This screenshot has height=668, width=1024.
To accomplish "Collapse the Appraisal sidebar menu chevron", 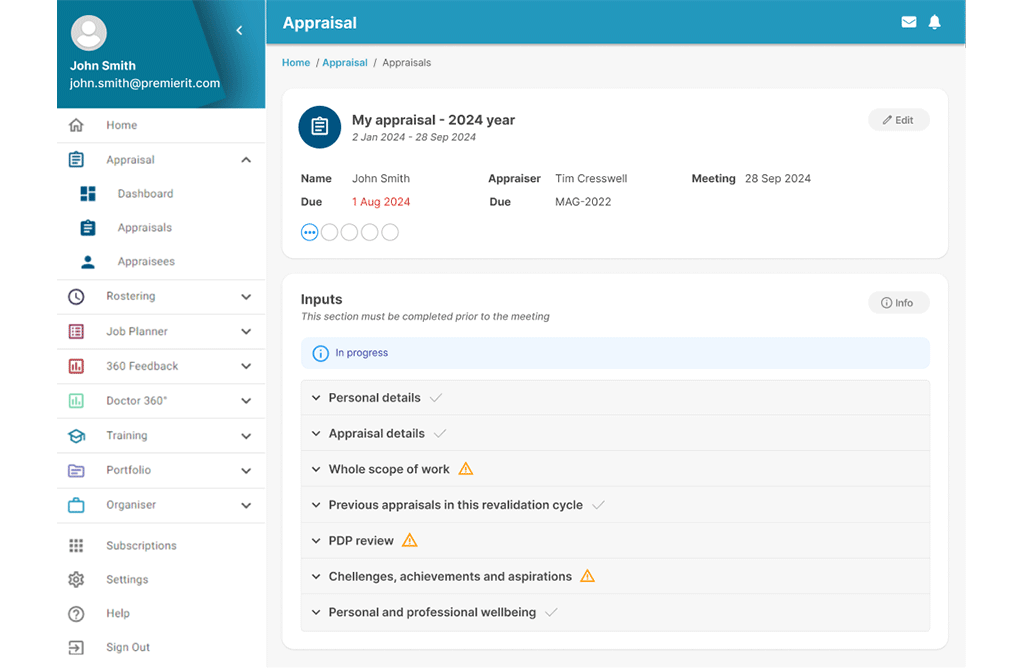I will pos(246,159).
